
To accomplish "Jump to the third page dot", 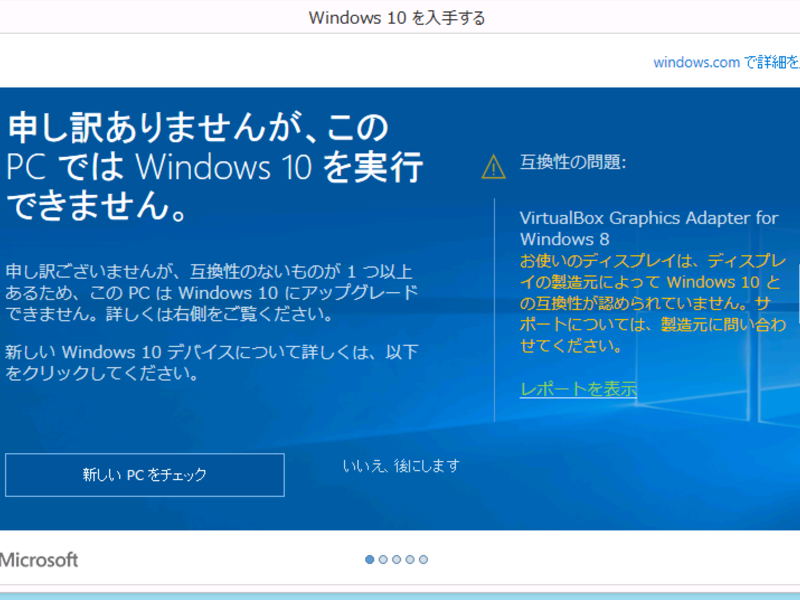I will click(396, 560).
